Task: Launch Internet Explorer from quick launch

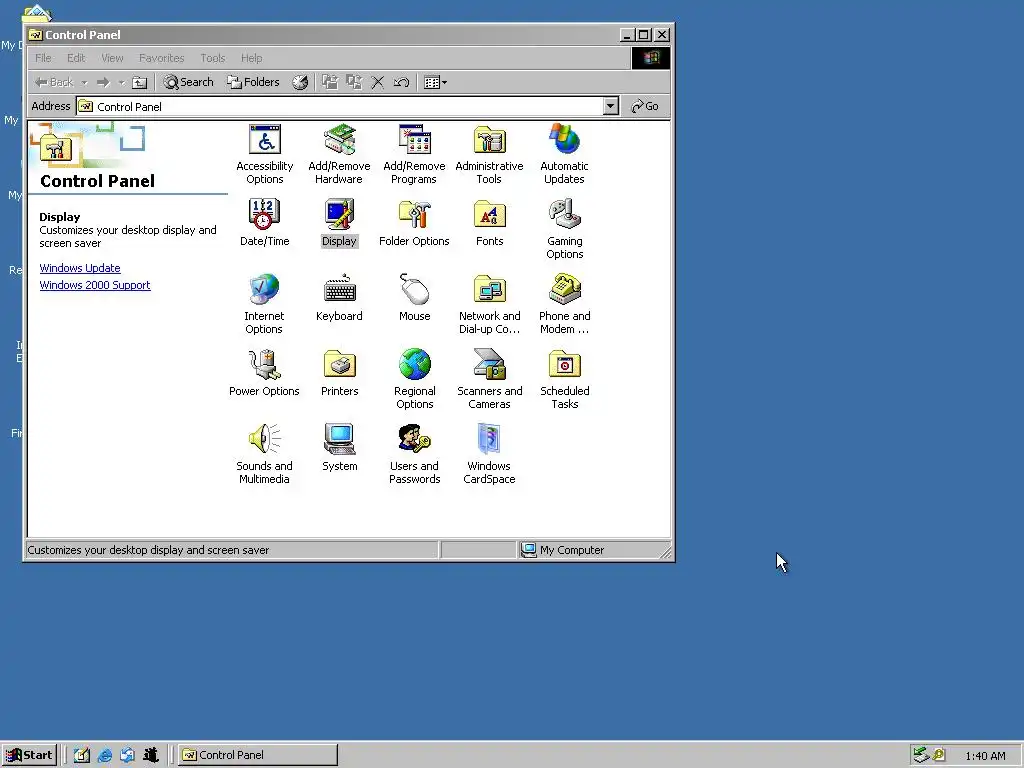Action: pos(104,755)
